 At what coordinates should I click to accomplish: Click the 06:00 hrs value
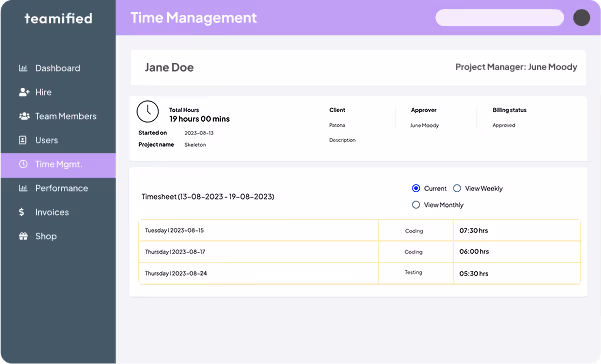pos(474,252)
